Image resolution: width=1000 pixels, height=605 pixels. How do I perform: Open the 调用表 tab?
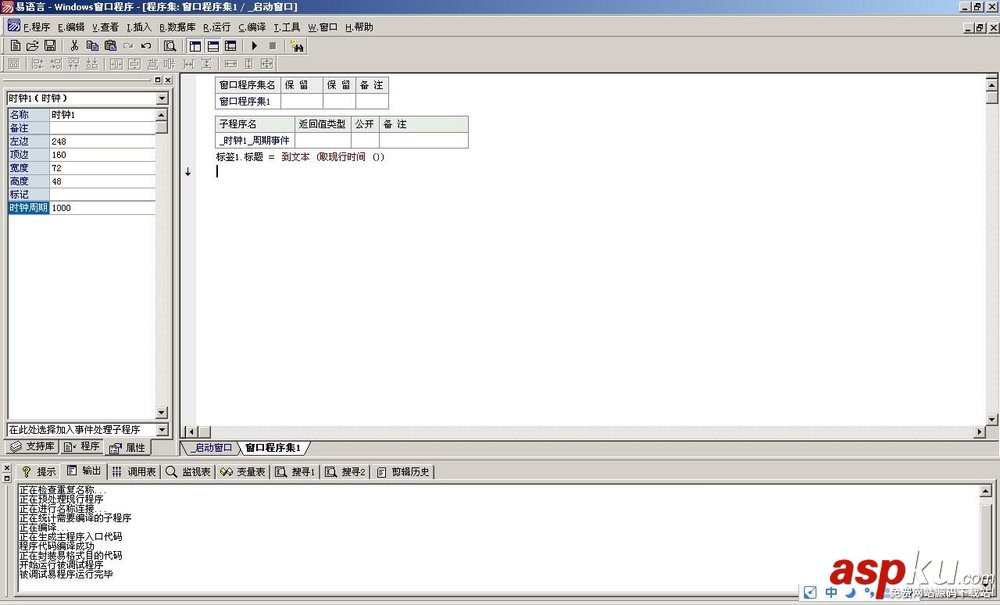tap(134, 472)
